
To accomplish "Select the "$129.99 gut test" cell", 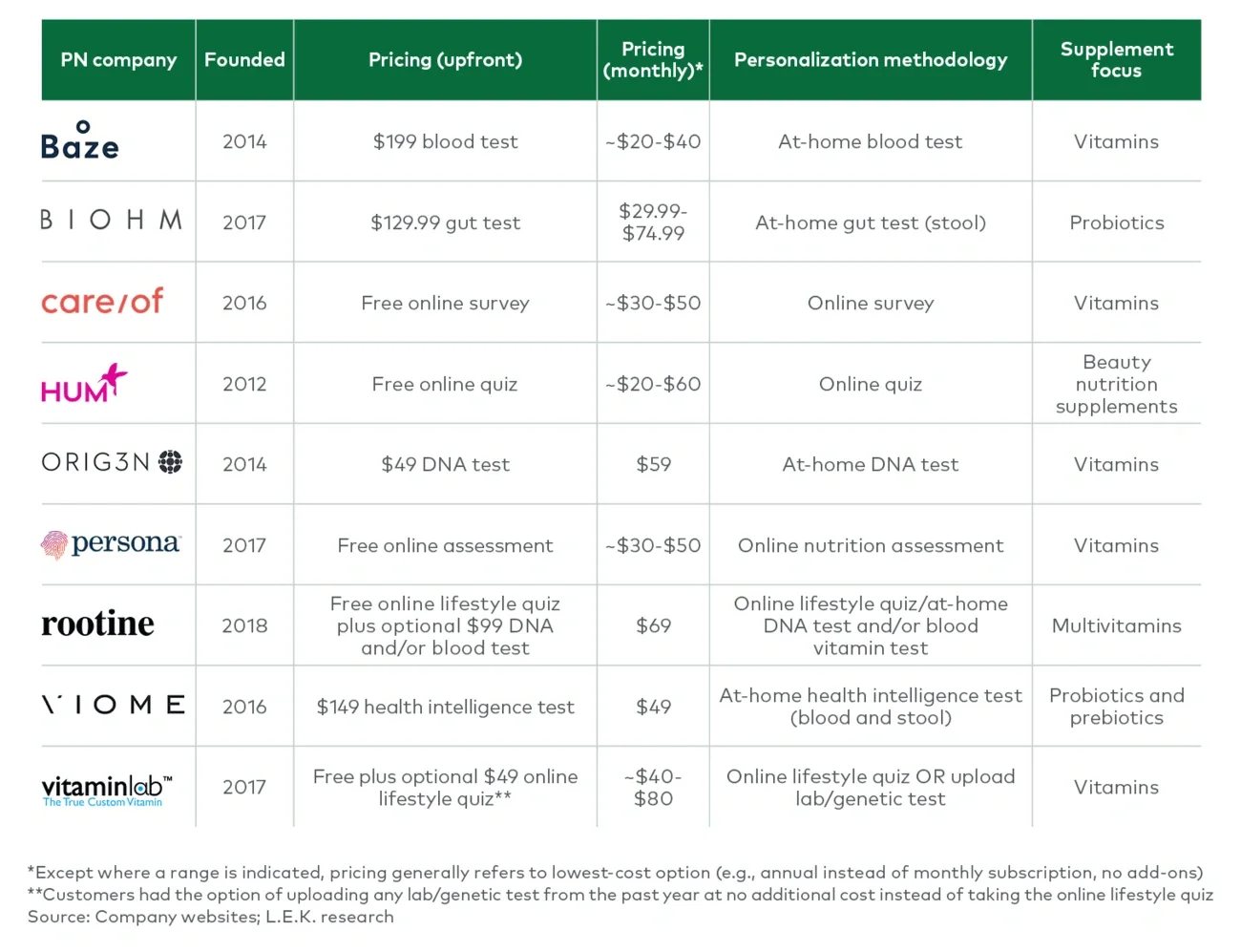I will click(445, 223).
